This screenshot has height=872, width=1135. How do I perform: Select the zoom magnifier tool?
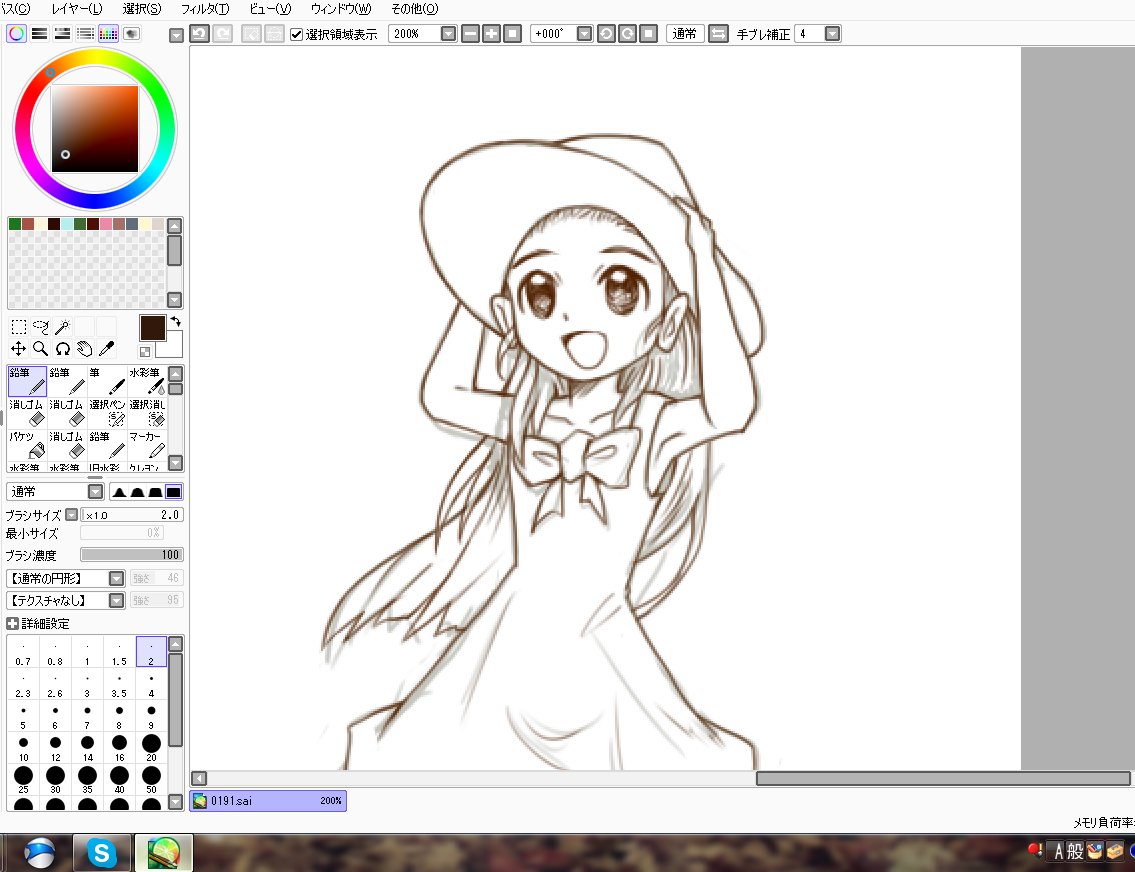pyautogui.click(x=41, y=349)
